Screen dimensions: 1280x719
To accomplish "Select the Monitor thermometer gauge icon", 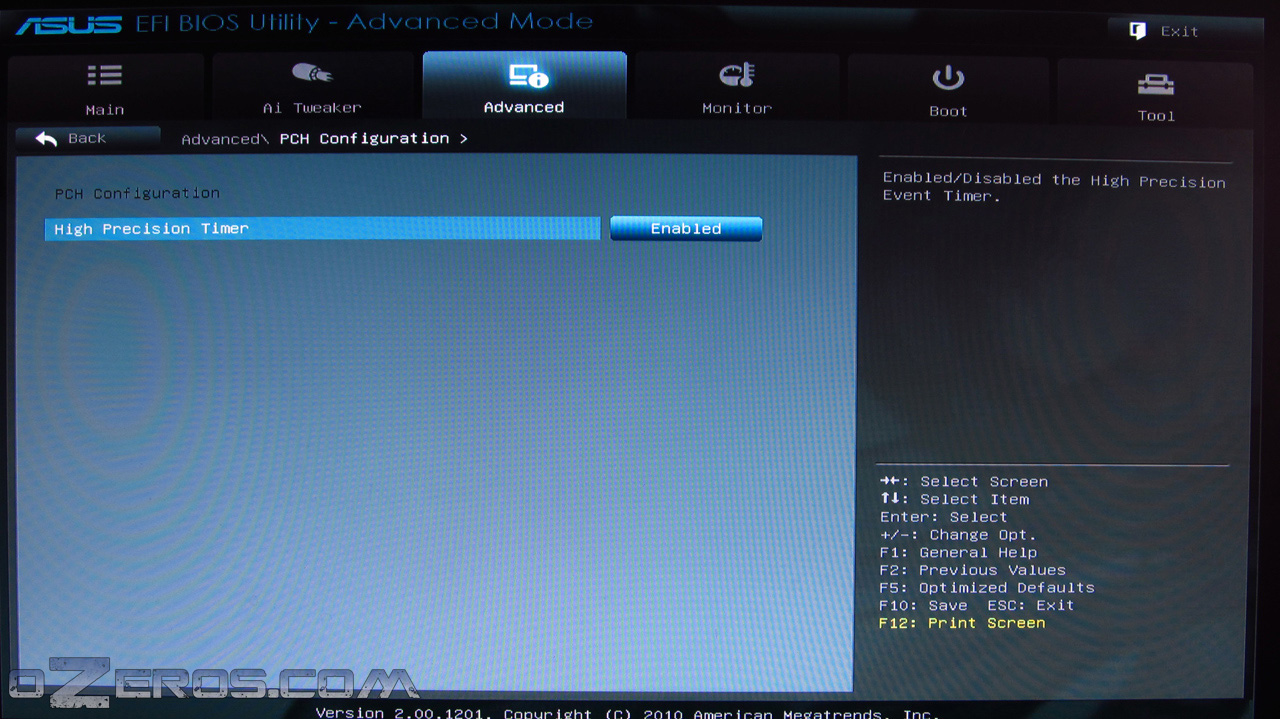I will (x=737, y=75).
